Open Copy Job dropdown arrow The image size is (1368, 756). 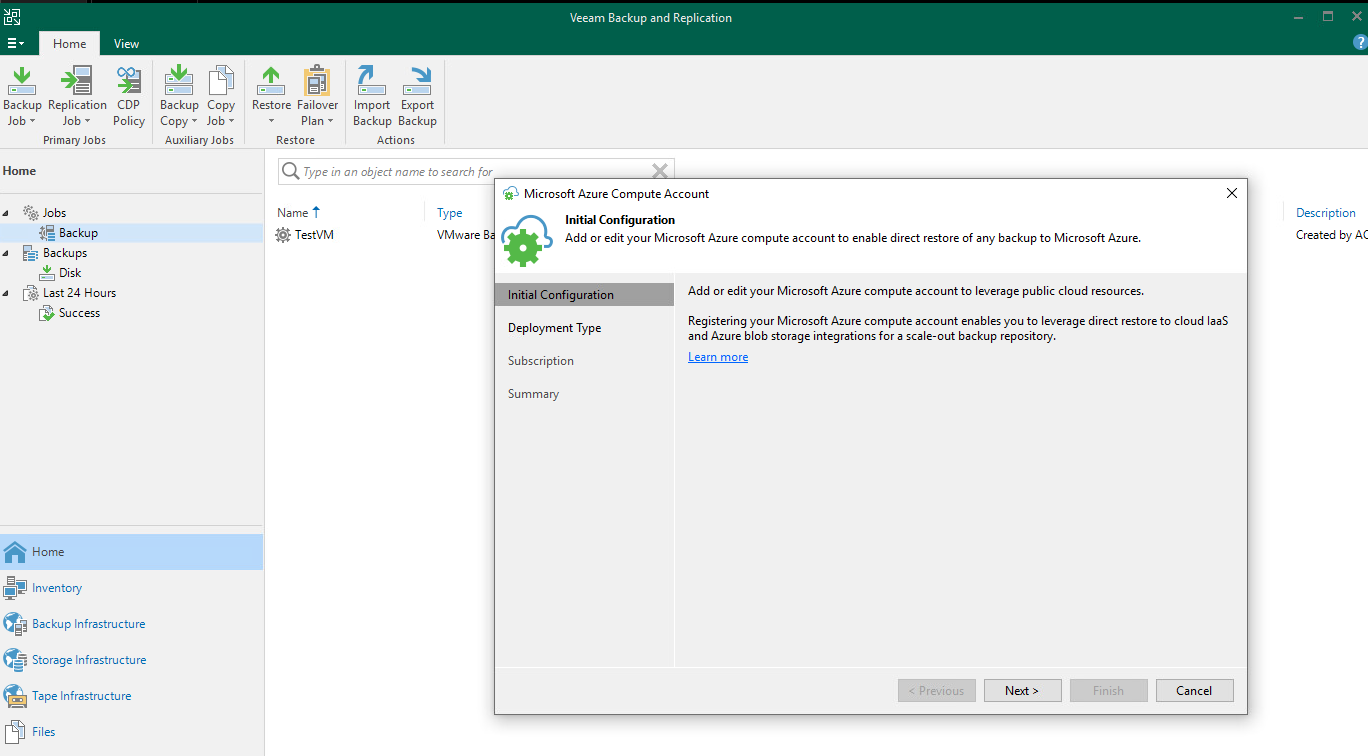point(231,122)
